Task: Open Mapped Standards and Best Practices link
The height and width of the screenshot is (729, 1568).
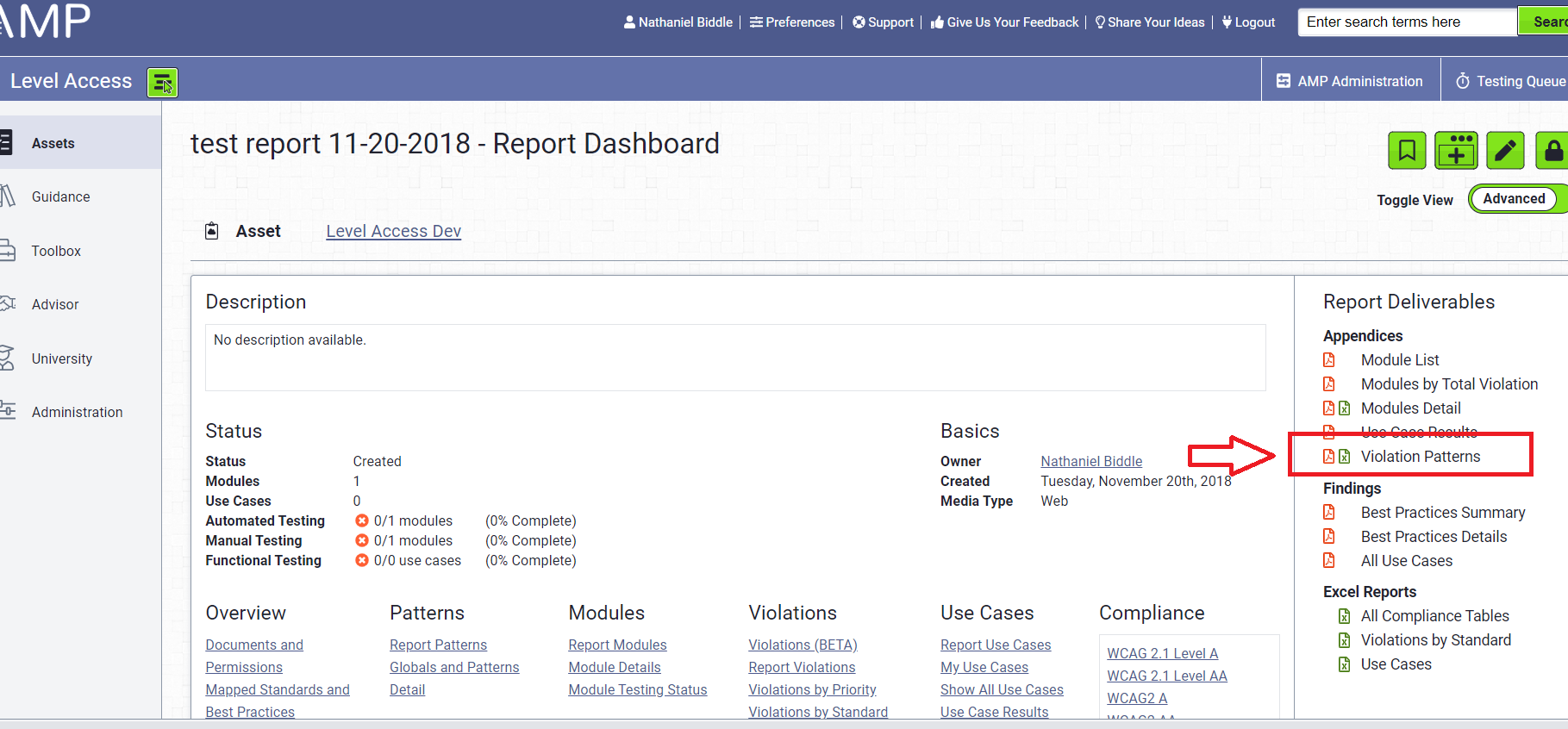Action: 278,701
